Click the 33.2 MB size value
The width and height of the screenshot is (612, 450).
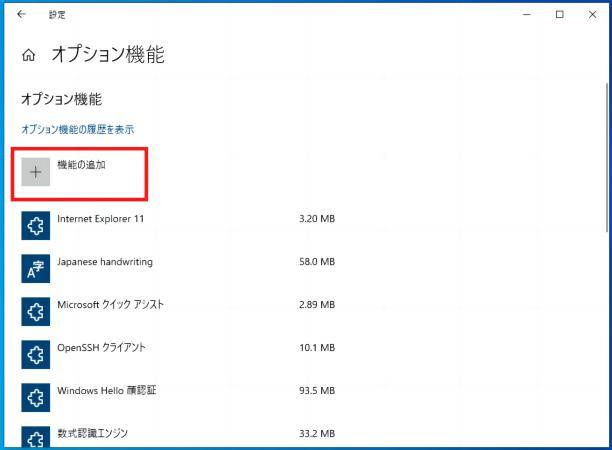[317, 433]
